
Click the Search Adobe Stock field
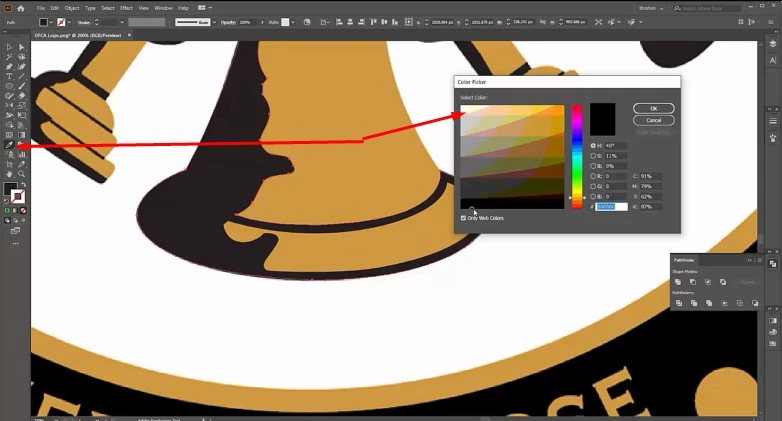pos(707,8)
